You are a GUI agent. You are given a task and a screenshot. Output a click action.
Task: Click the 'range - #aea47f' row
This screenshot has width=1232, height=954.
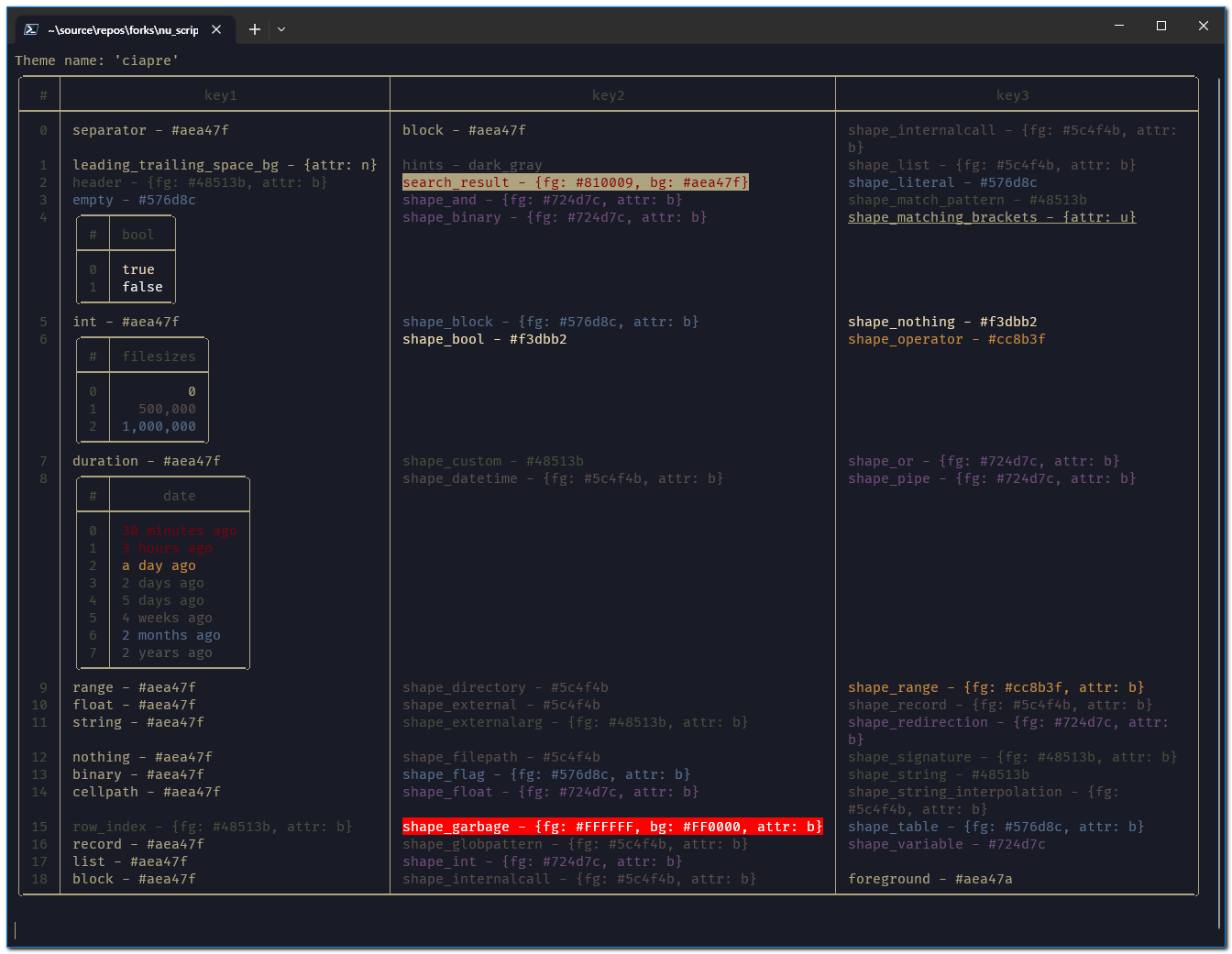pyautogui.click(x=134, y=687)
